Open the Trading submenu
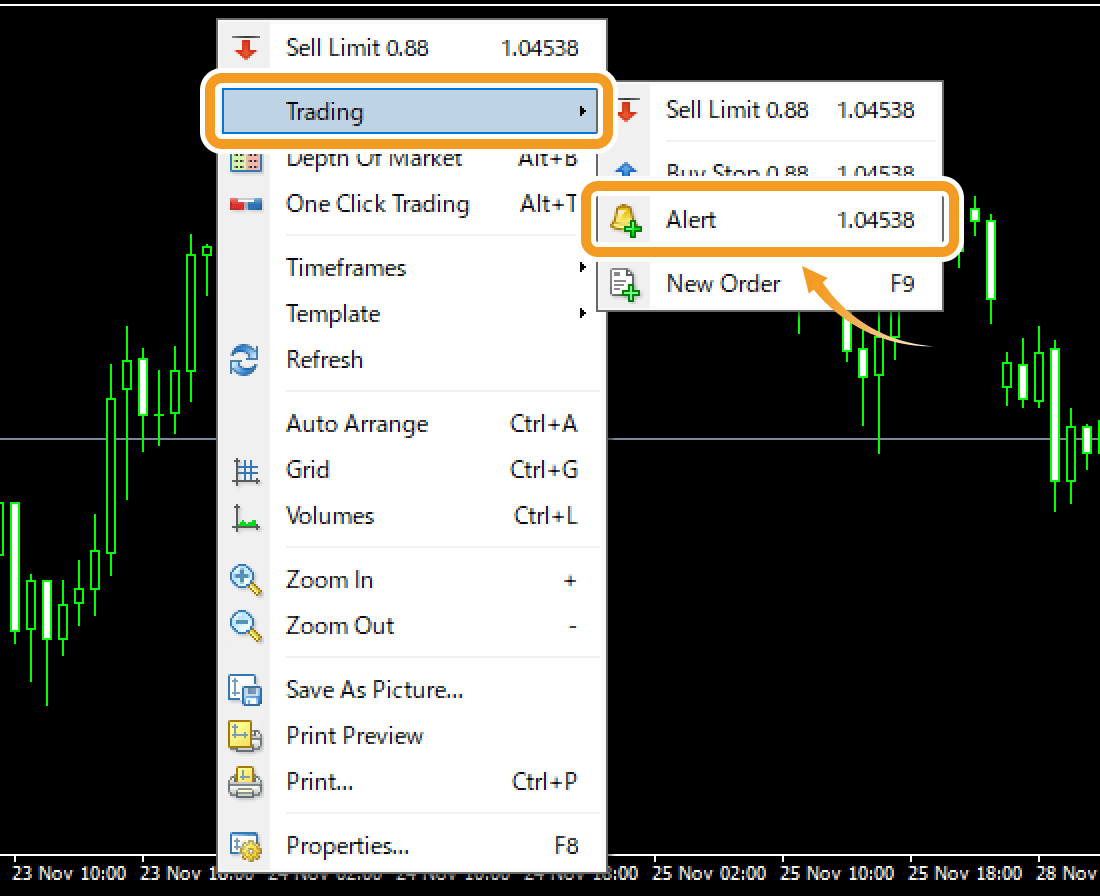This screenshot has height=896, width=1100. [325, 112]
